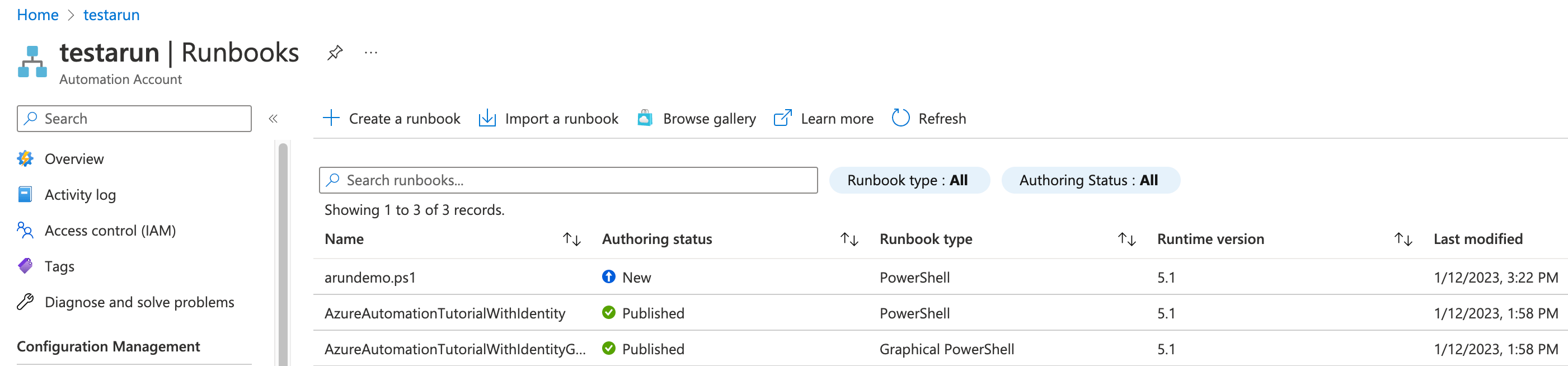The image size is (1568, 366).
Task: Pin the testarun Runbooks page
Action: pyautogui.click(x=334, y=53)
